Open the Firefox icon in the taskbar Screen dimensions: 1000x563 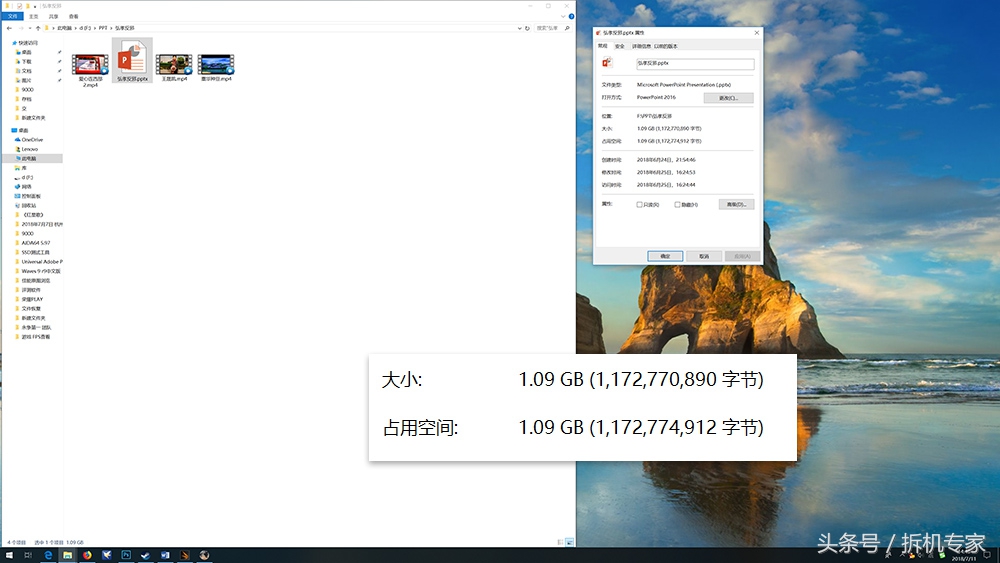[87, 554]
